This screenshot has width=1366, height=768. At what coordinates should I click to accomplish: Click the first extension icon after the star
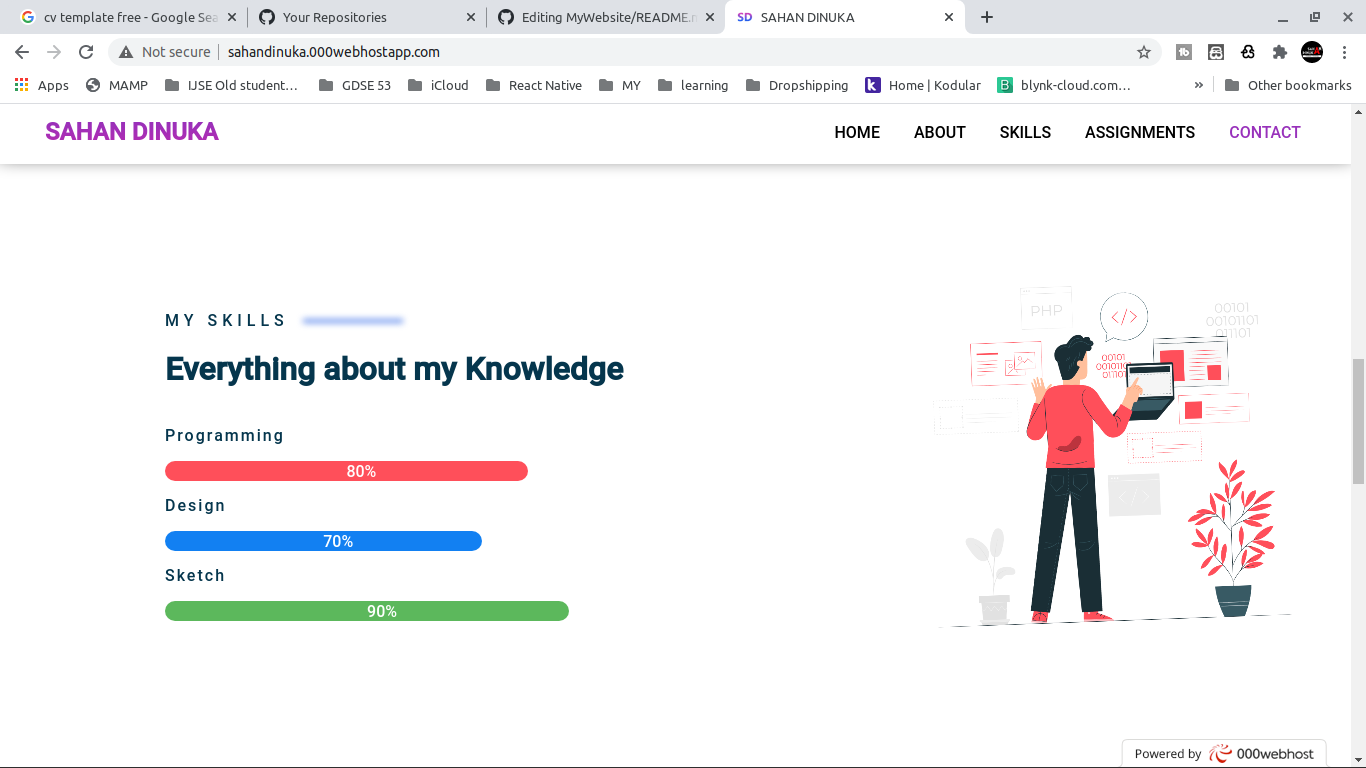coord(1184,52)
